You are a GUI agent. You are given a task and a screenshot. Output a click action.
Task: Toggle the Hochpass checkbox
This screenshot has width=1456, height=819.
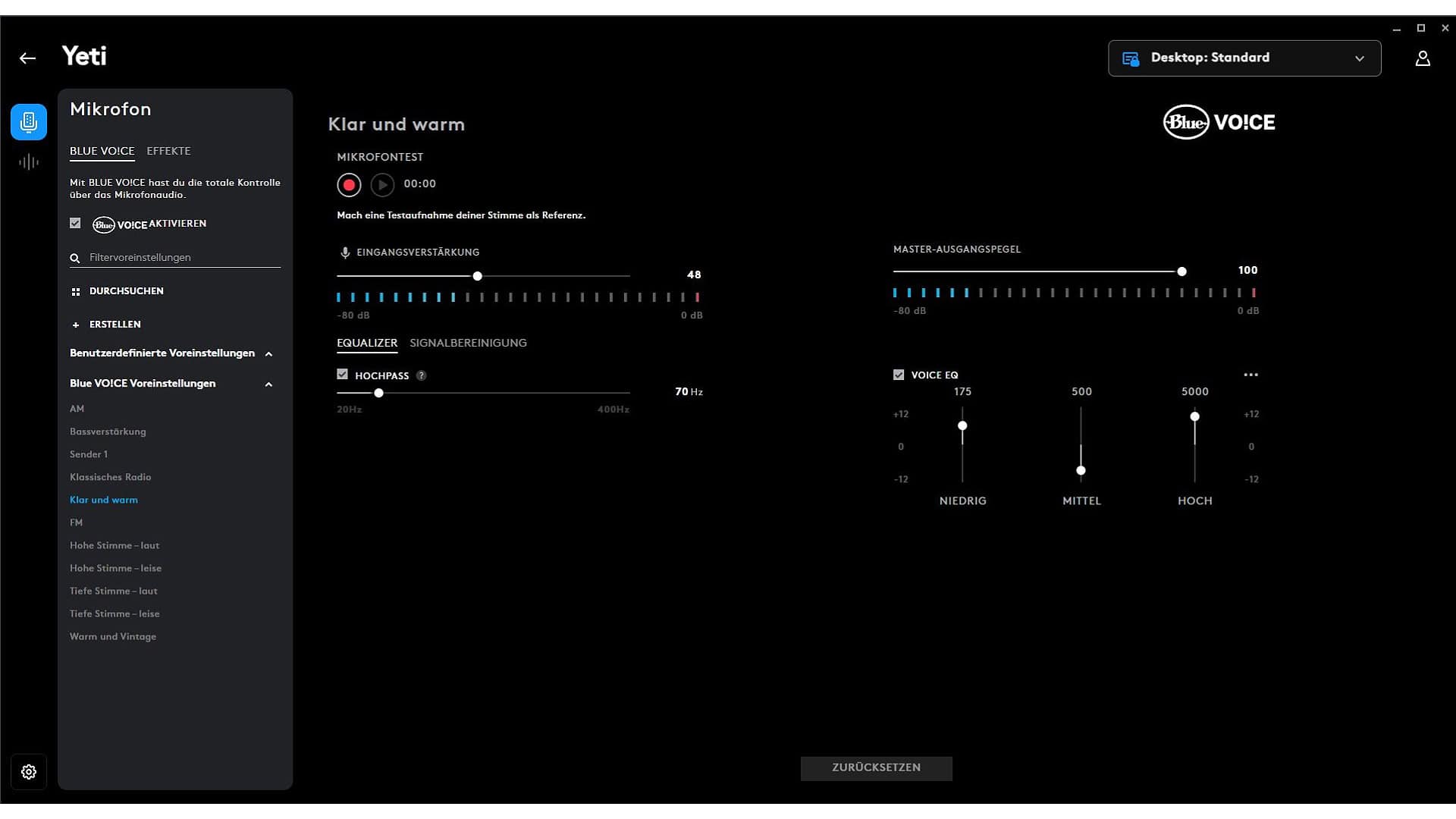click(343, 375)
